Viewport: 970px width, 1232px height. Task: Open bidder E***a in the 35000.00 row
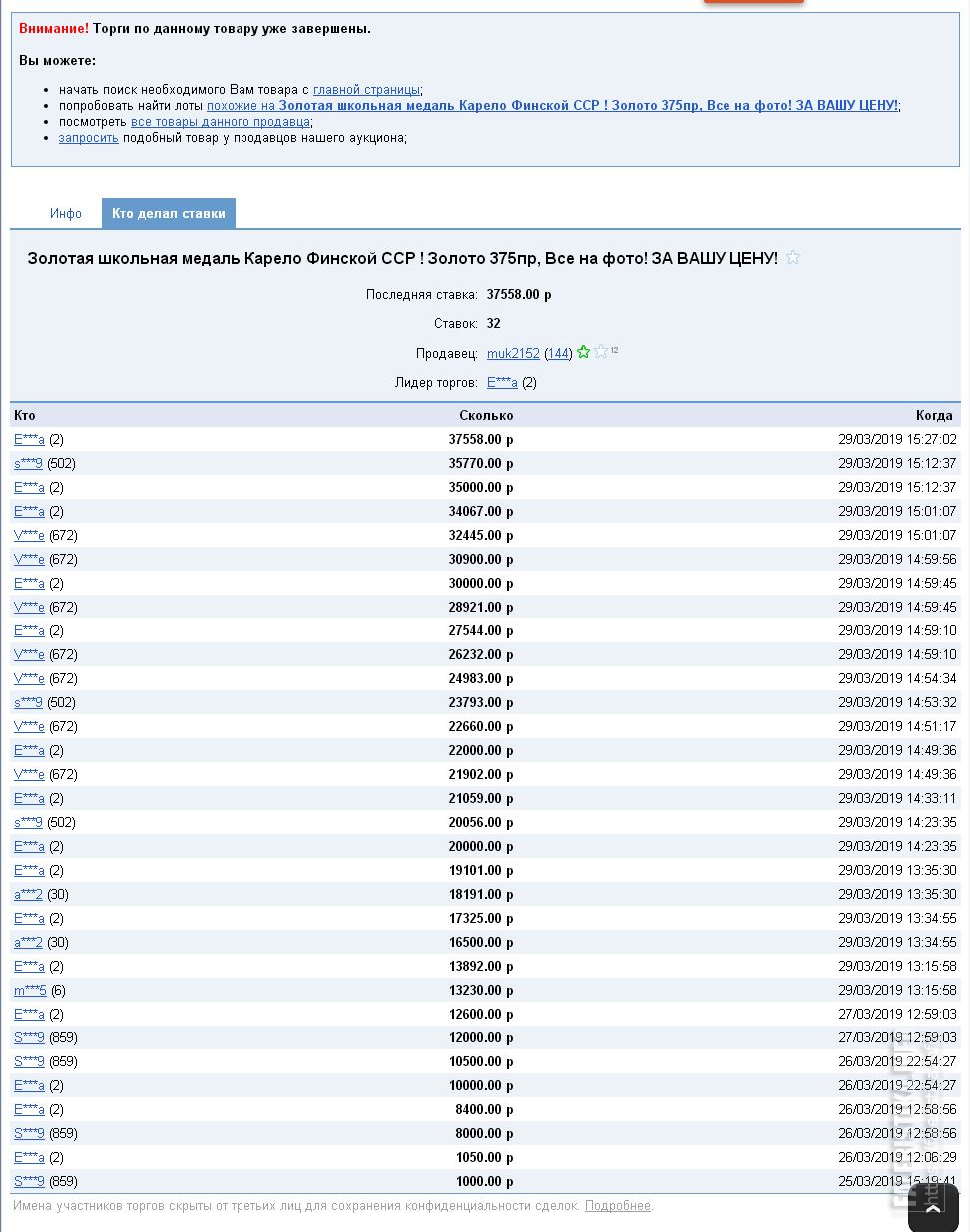pyautogui.click(x=29, y=488)
